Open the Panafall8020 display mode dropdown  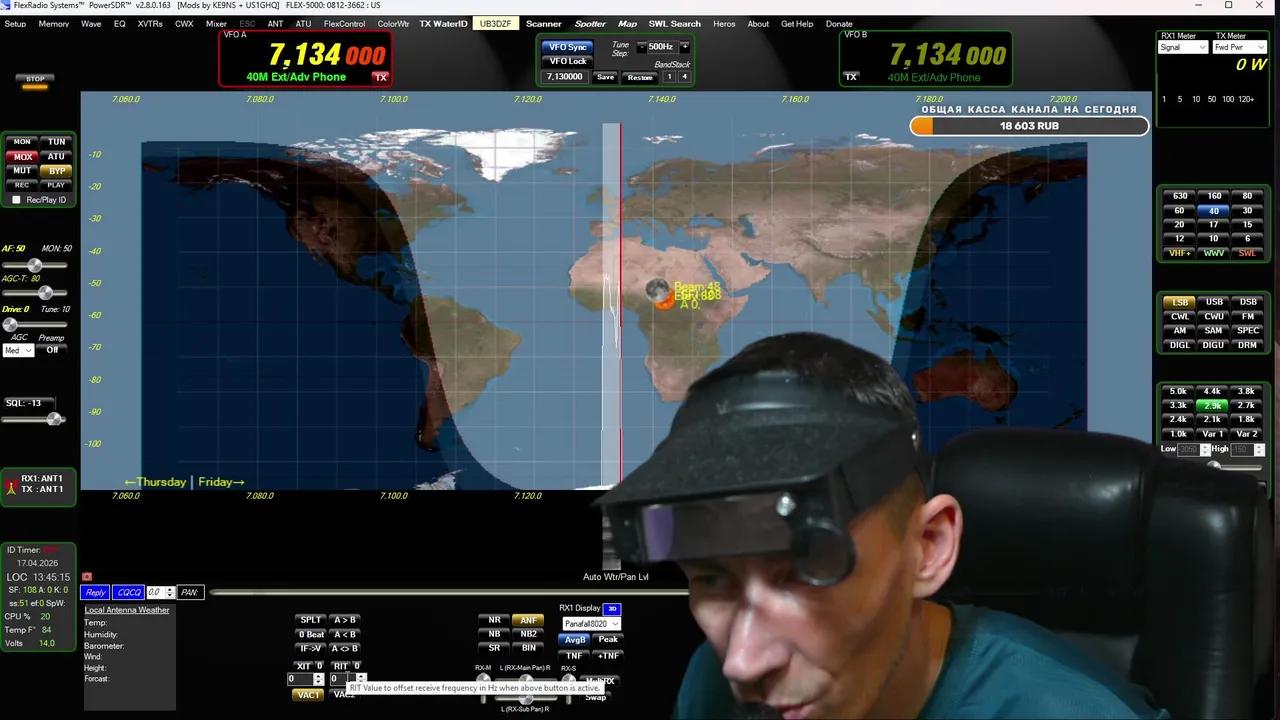[x=590, y=623]
